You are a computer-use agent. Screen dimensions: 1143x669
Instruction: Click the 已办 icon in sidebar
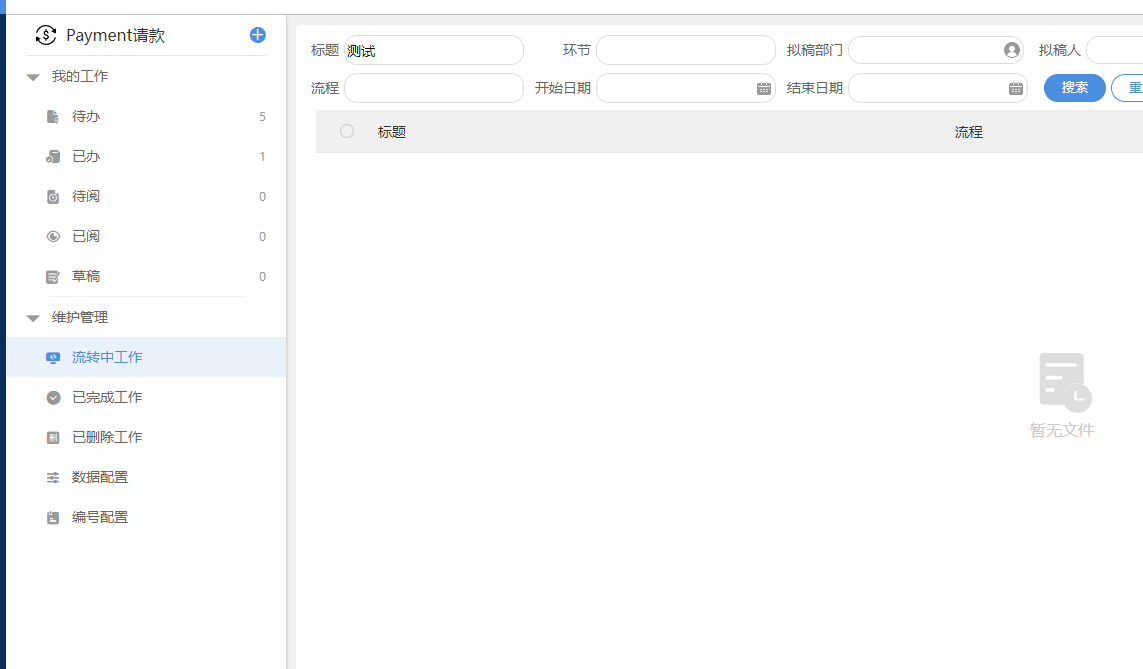click(53, 157)
